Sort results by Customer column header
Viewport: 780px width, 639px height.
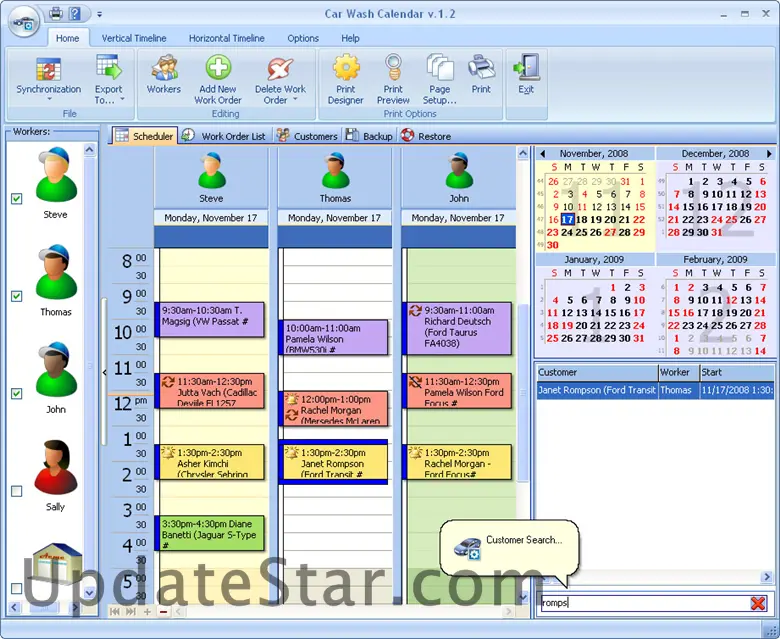tap(597, 372)
